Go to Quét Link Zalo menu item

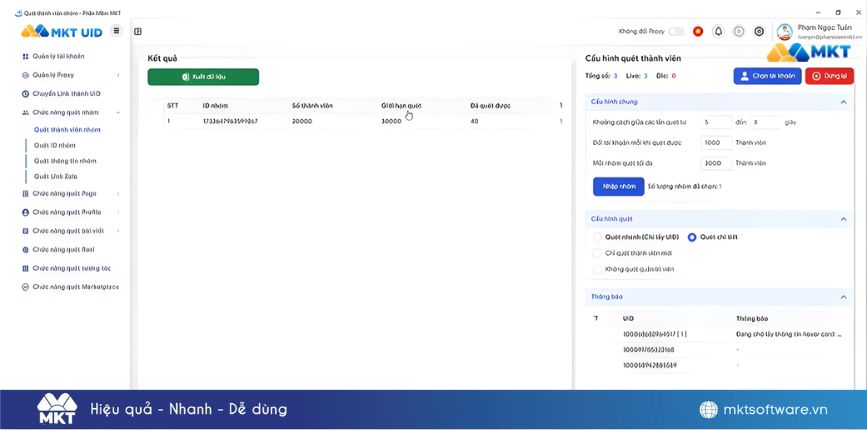click(58, 176)
